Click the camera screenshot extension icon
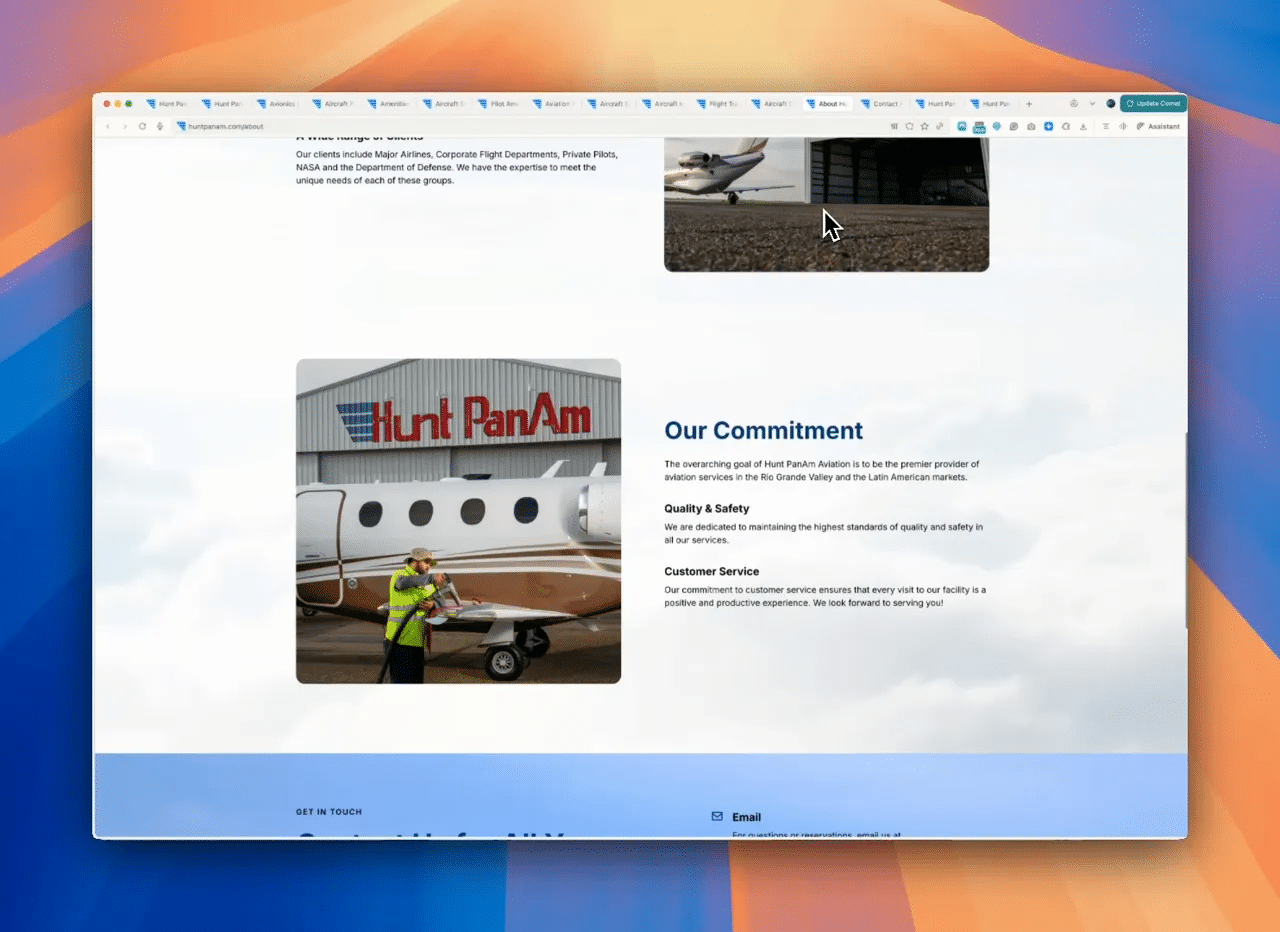This screenshot has height=932, width=1280. tap(1031, 126)
